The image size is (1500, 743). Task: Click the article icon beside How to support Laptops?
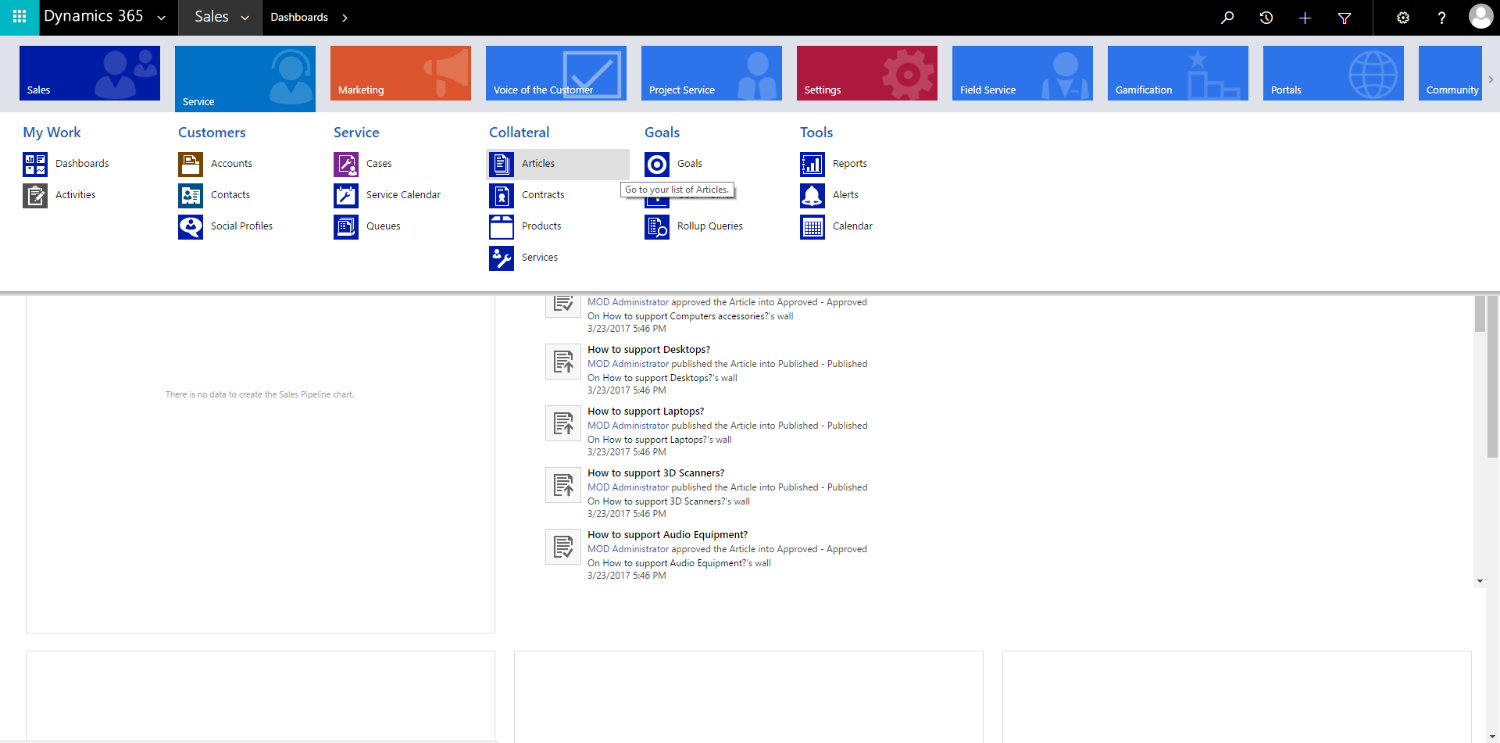(x=563, y=423)
